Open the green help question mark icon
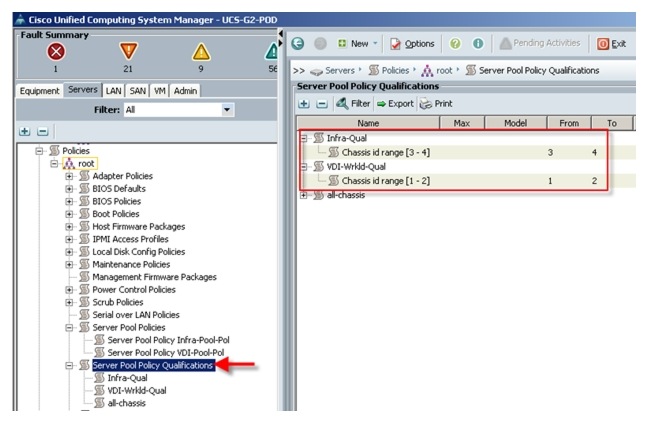 (455, 43)
